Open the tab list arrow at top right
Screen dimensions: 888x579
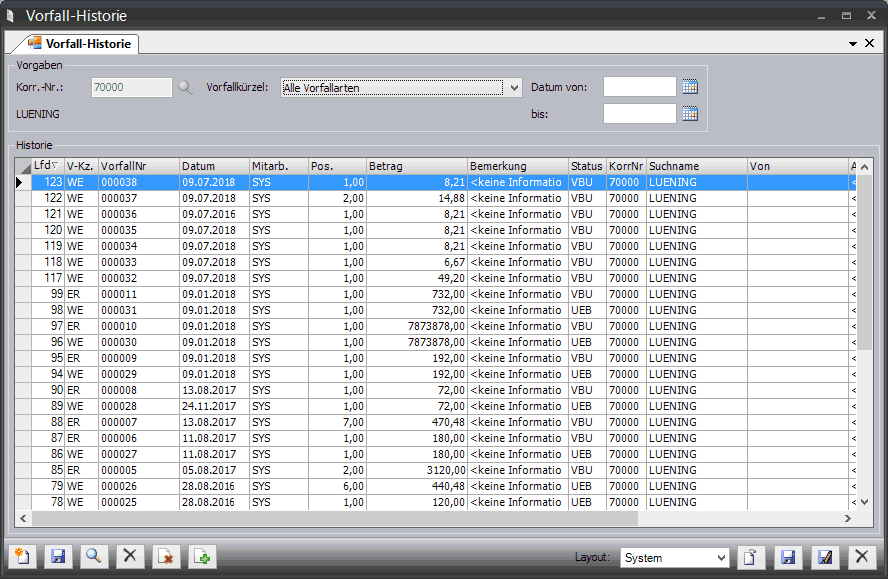coord(853,44)
